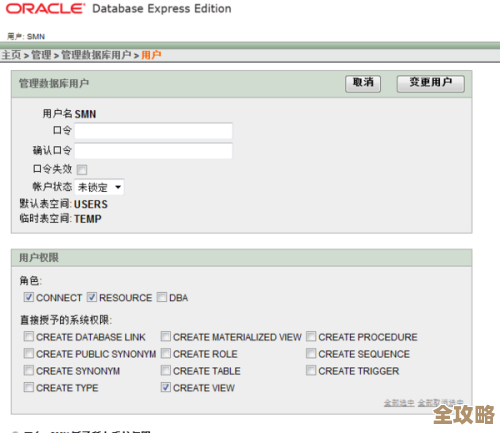Check CREATE DATABASE LINK privilege

coord(29,336)
